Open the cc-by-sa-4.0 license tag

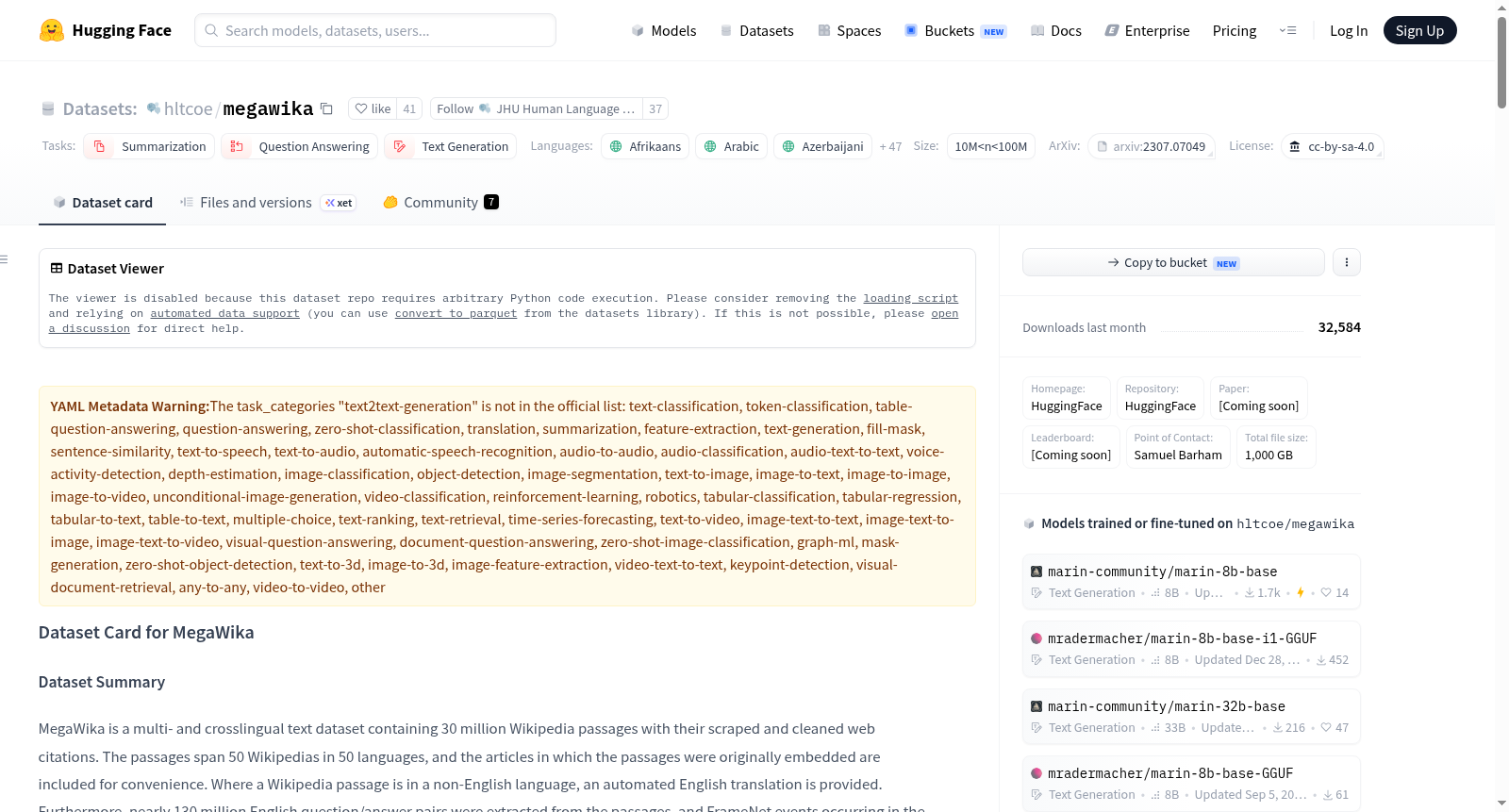point(1333,146)
